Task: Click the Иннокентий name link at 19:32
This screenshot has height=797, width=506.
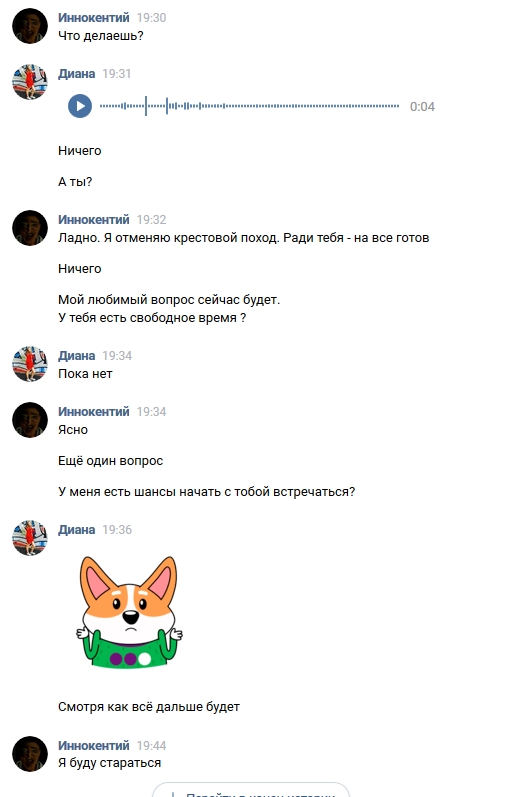Action: click(94, 219)
